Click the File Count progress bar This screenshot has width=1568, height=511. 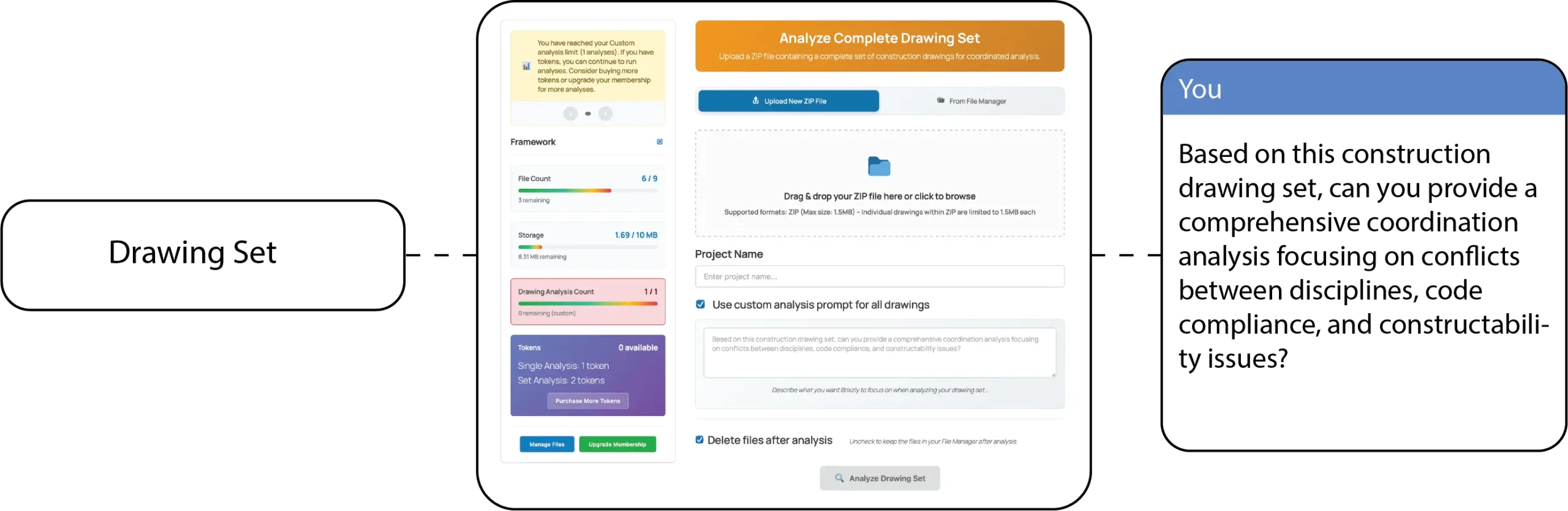tap(587, 191)
